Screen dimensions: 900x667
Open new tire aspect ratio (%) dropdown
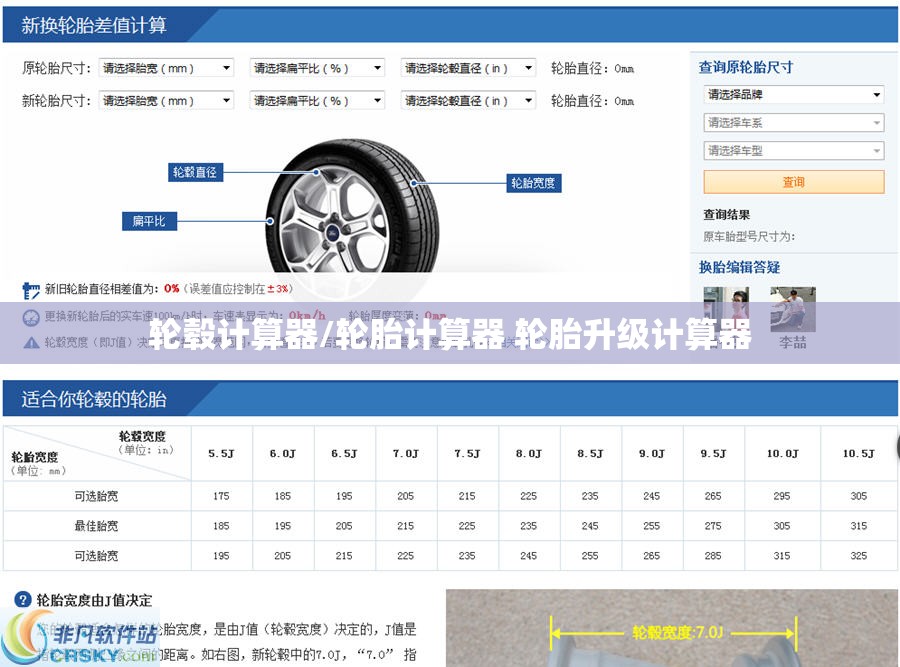317,101
